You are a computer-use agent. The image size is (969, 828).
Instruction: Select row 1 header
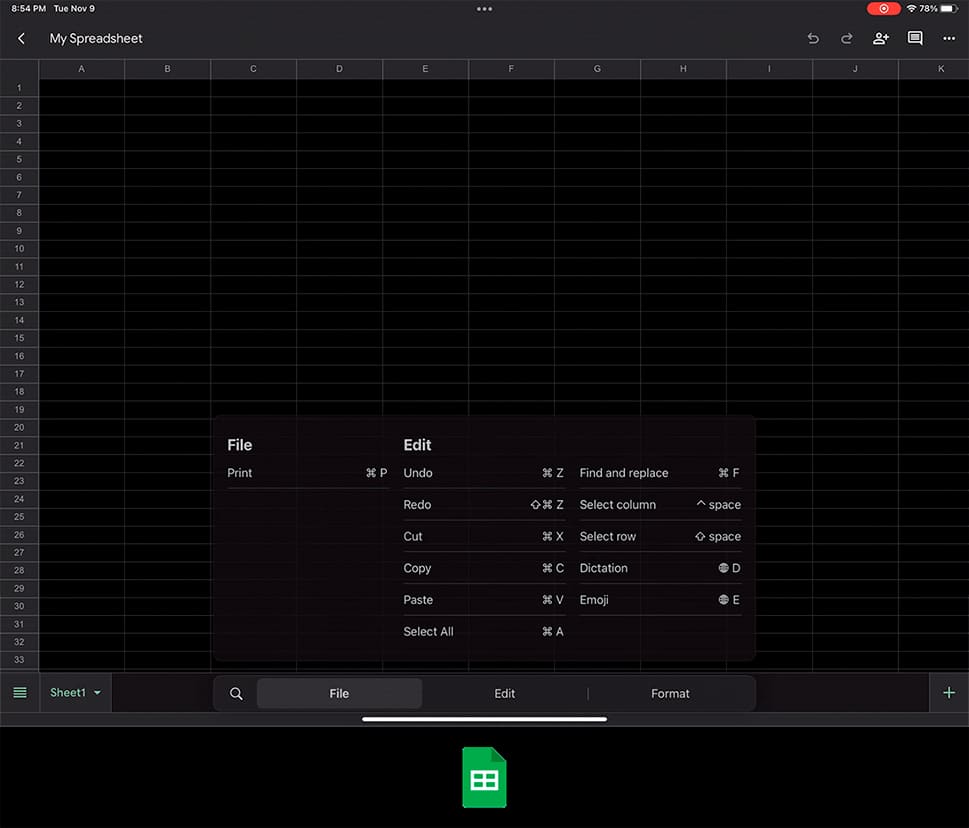pyautogui.click(x=19, y=88)
